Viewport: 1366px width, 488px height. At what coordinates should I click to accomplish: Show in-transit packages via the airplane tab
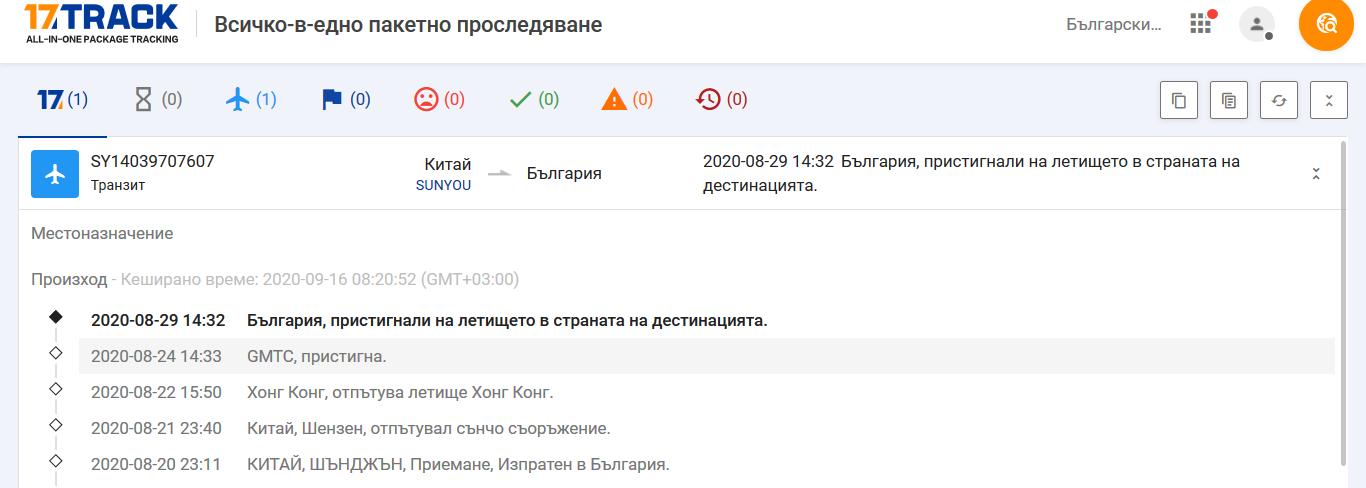coord(251,99)
